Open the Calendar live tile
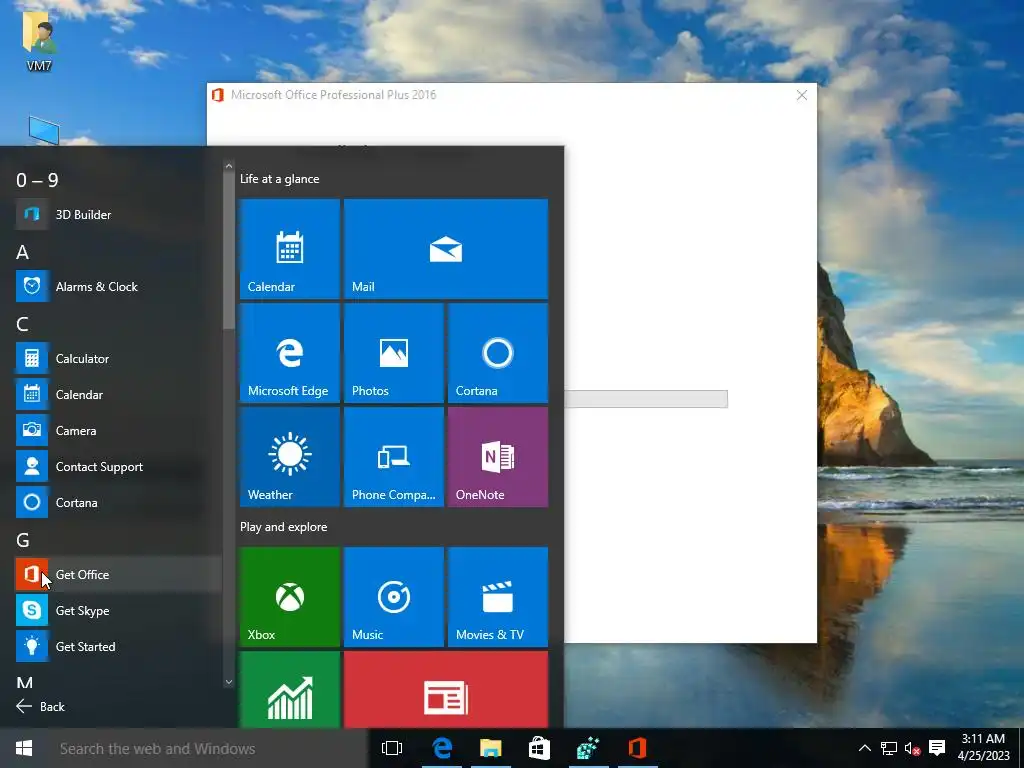The image size is (1024, 768). click(x=289, y=249)
